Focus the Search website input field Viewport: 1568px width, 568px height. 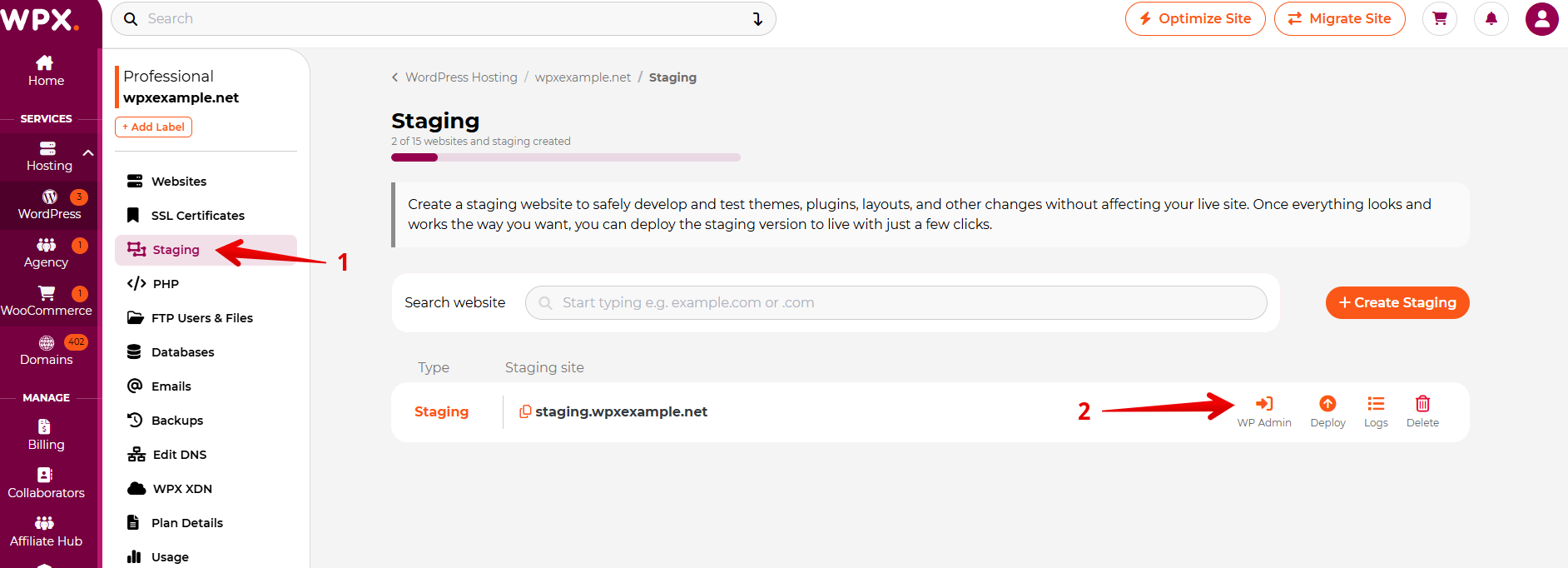896,302
